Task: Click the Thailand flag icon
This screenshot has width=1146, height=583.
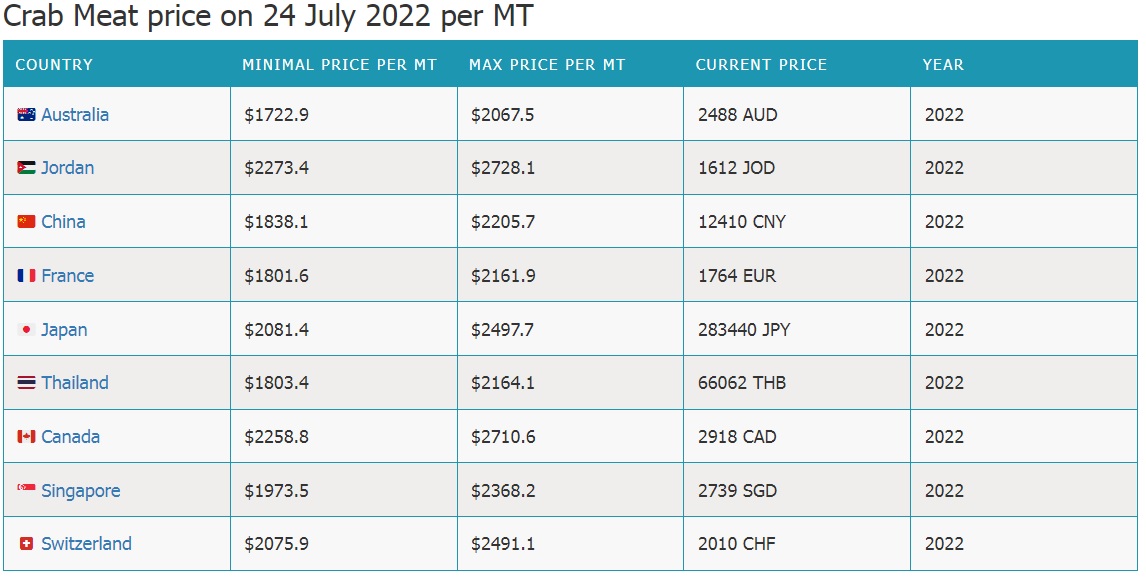Action: (26, 383)
